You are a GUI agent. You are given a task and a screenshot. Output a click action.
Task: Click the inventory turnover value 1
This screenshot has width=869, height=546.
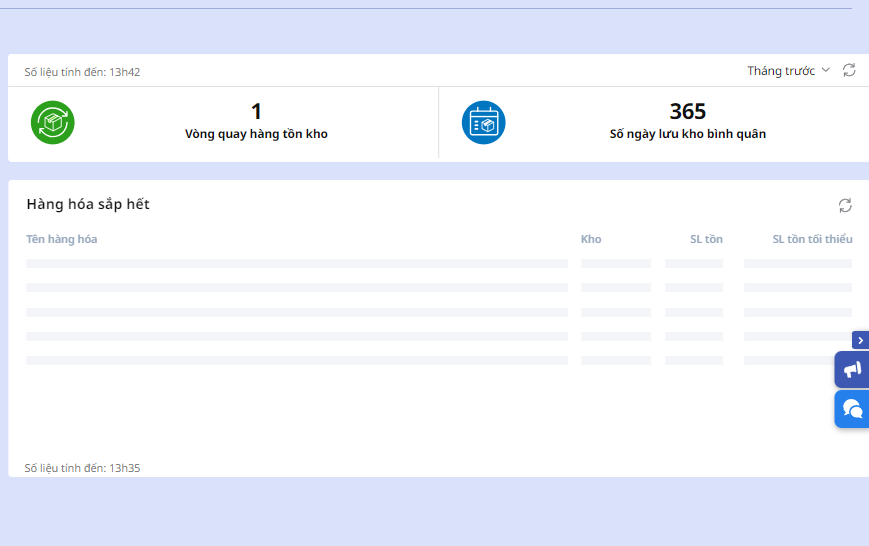click(256, 111)
